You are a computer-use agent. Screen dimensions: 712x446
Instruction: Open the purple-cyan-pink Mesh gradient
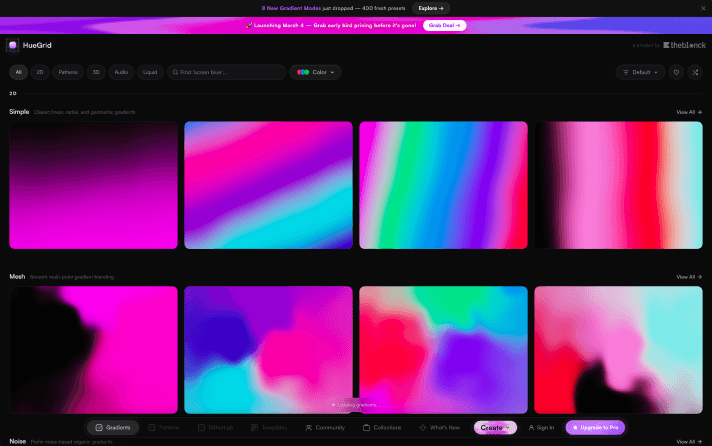click(268, 350)
